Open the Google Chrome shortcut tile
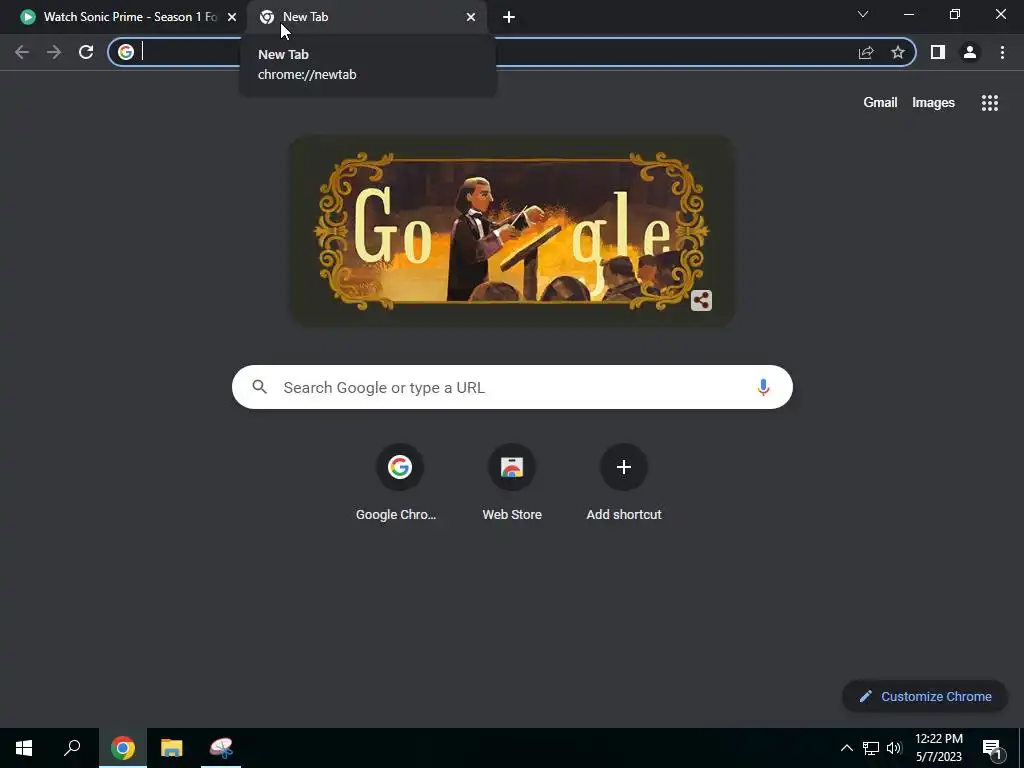This screenshot has height=768, width=1024. 399,483
